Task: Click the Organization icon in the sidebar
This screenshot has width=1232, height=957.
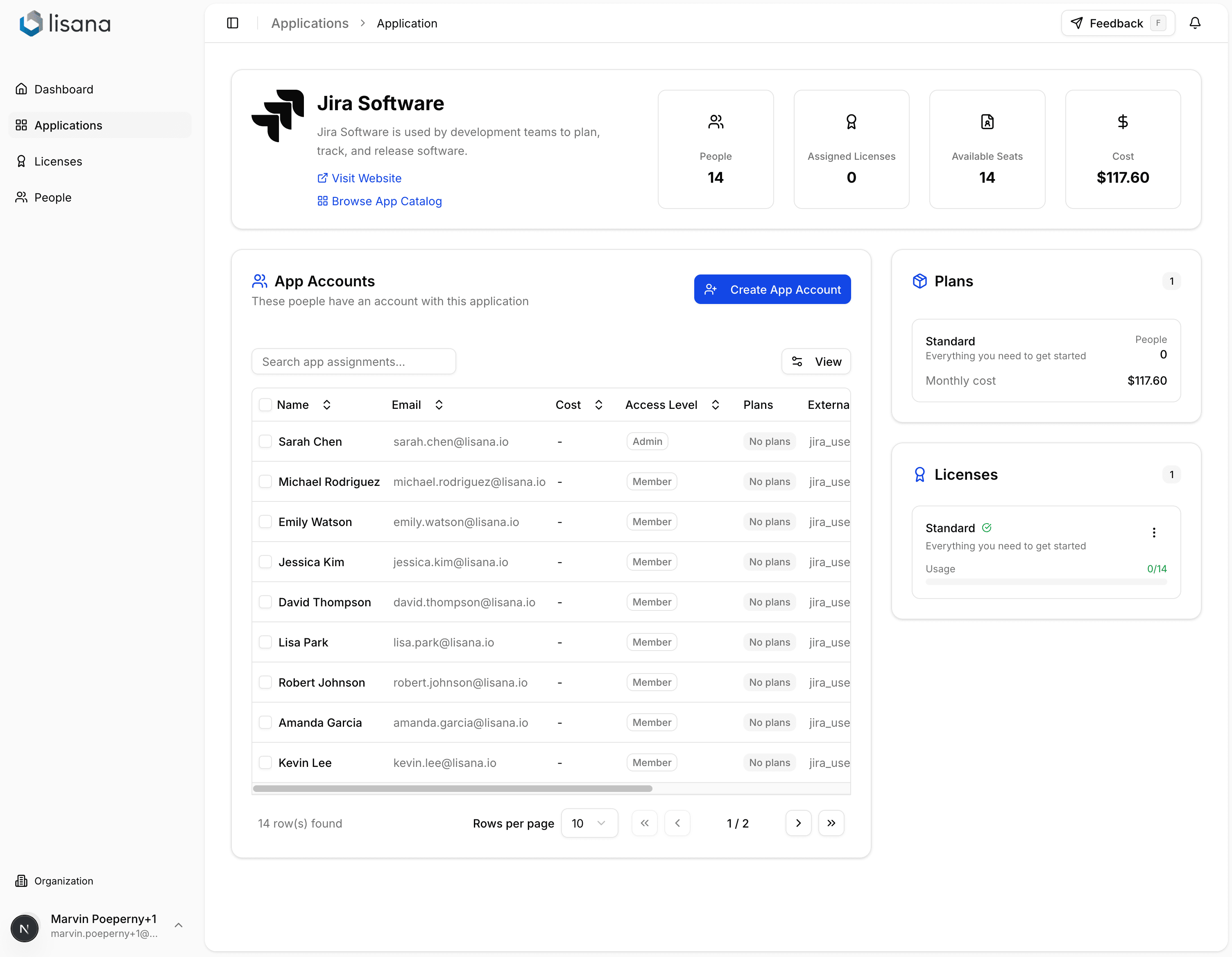Action: [x=21, y=881]
